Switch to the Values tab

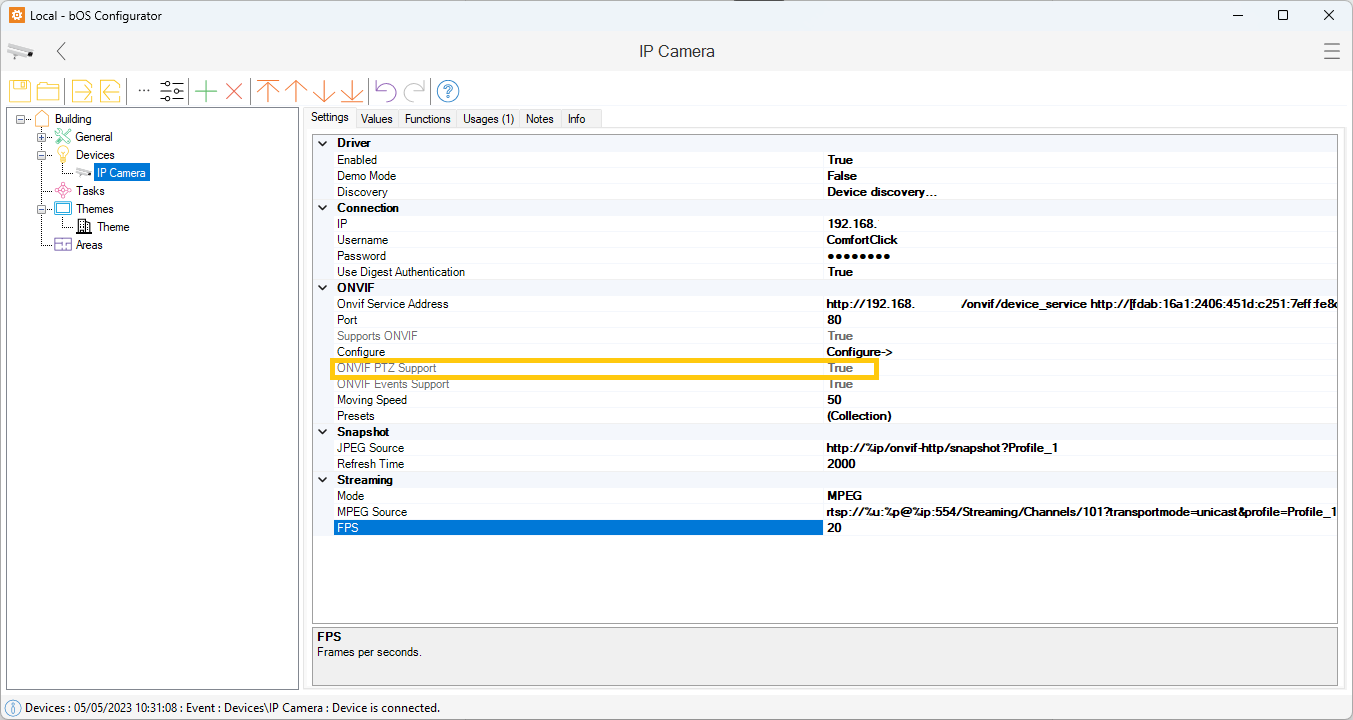pyautogui.click(x=377, y=118)
